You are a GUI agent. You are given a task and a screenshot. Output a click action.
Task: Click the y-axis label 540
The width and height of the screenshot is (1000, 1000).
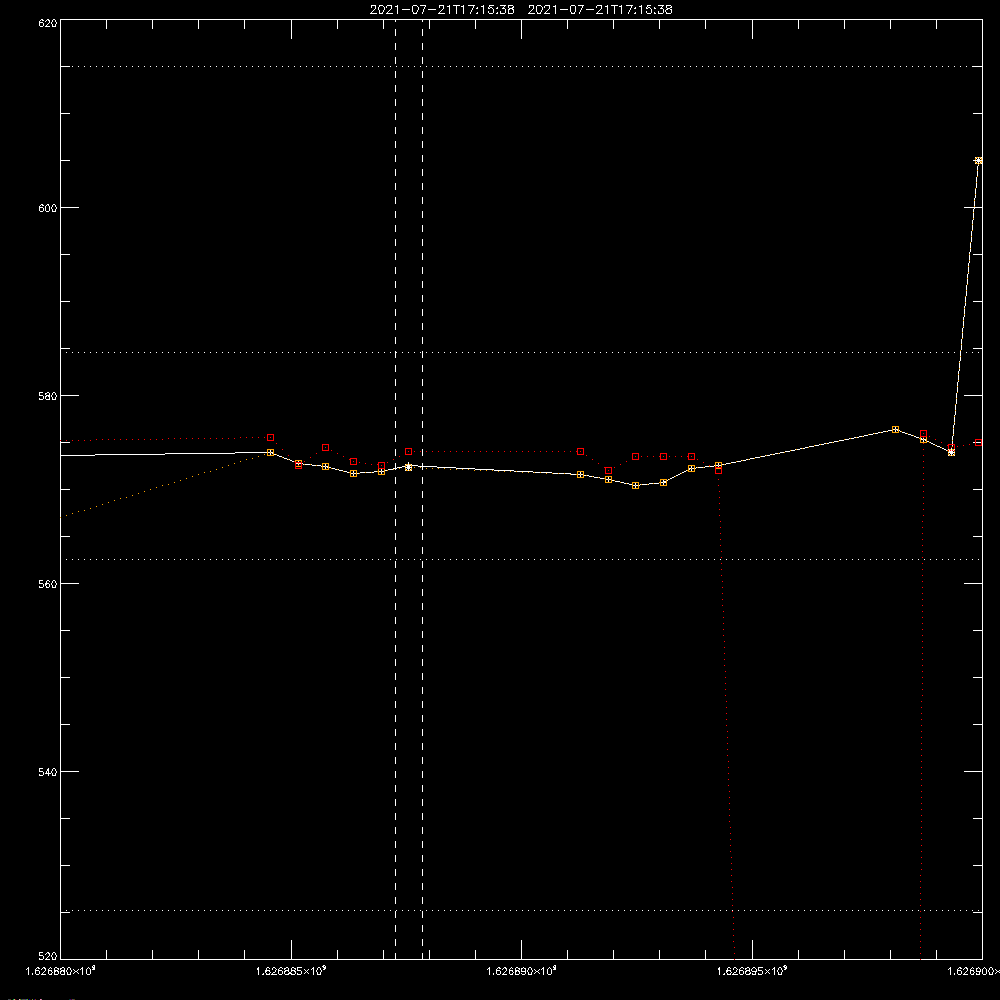click(x=48, y=772)
